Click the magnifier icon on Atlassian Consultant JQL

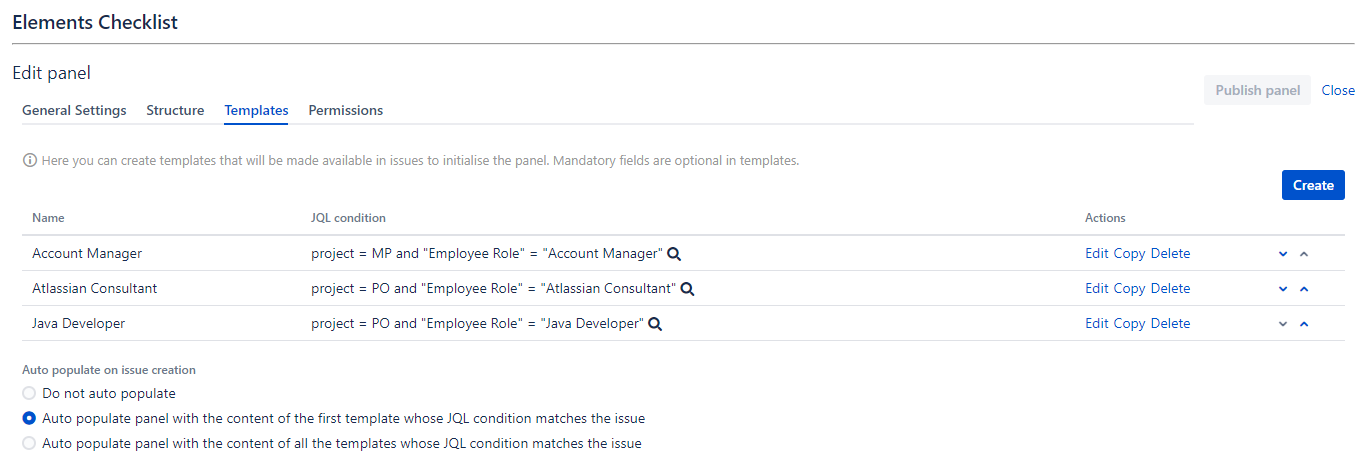click(688, 289)
